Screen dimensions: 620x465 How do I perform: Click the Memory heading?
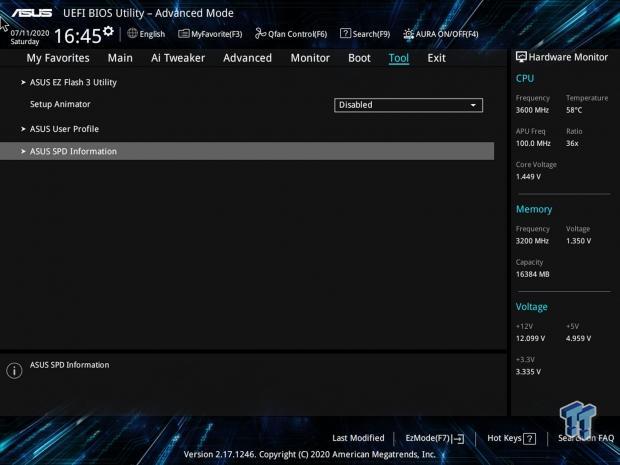(x=534, y=209)
